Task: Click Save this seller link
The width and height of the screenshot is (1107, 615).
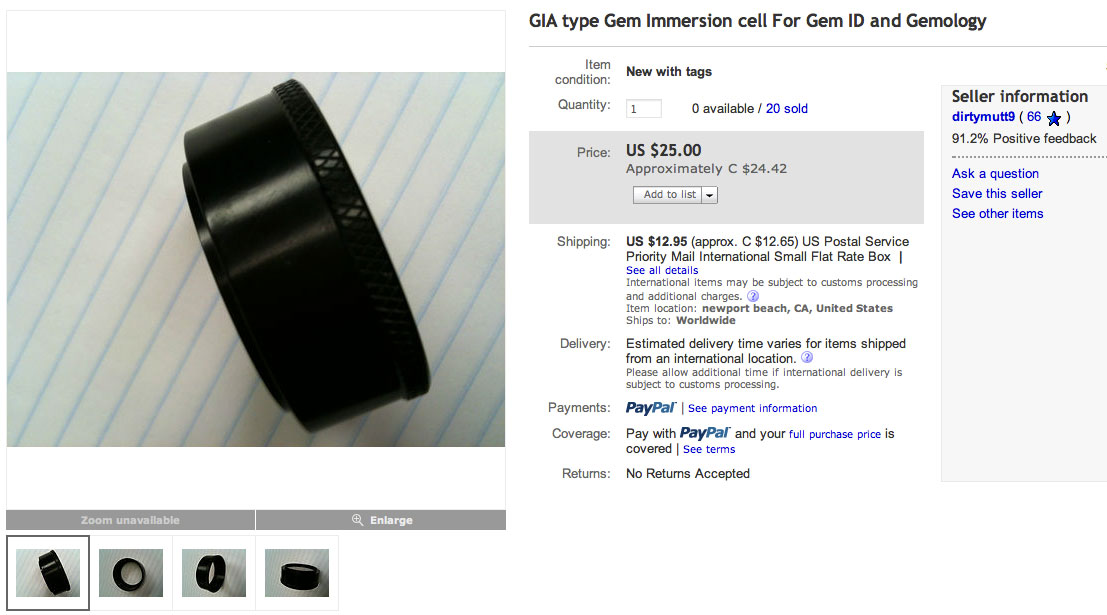Action: coord(997,193)
